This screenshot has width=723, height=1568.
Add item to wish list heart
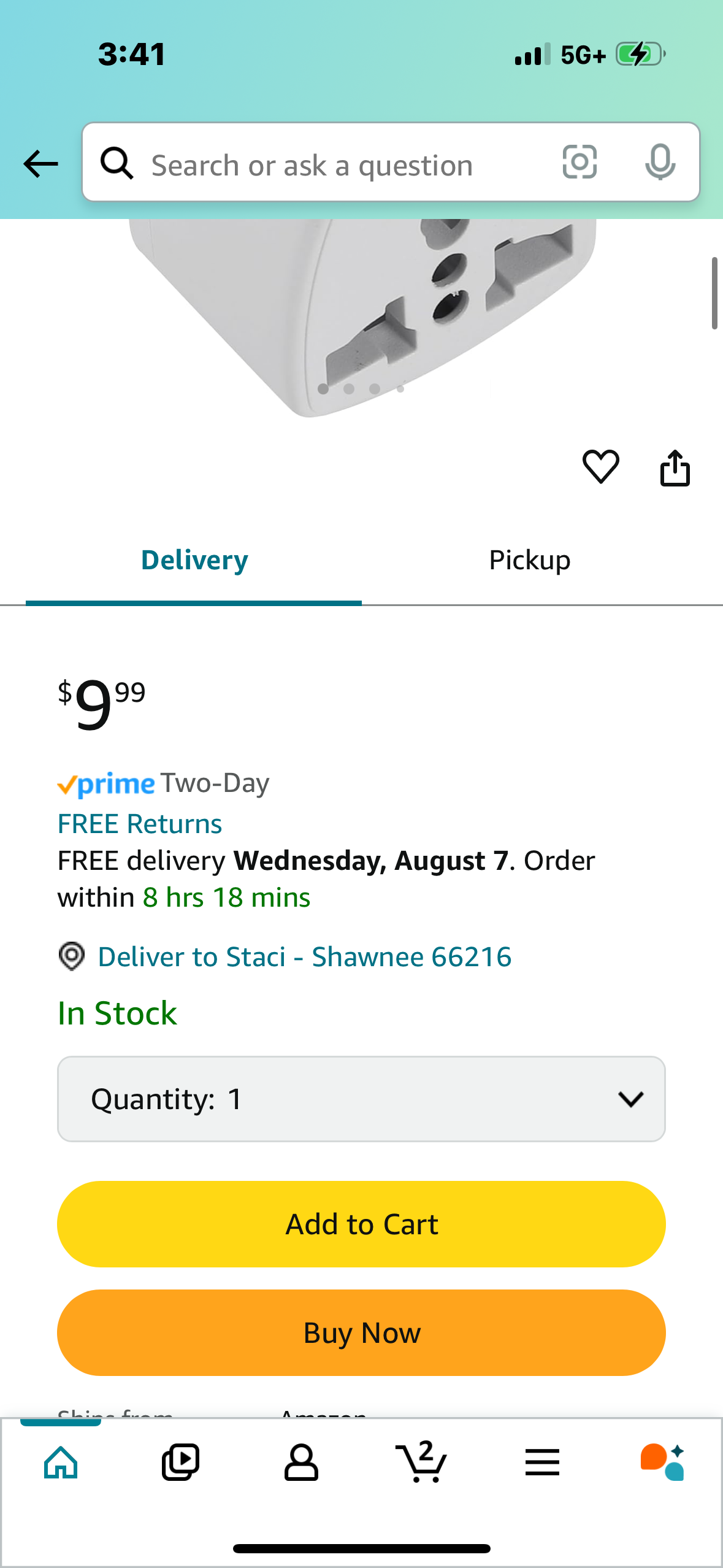pos(600,467)
